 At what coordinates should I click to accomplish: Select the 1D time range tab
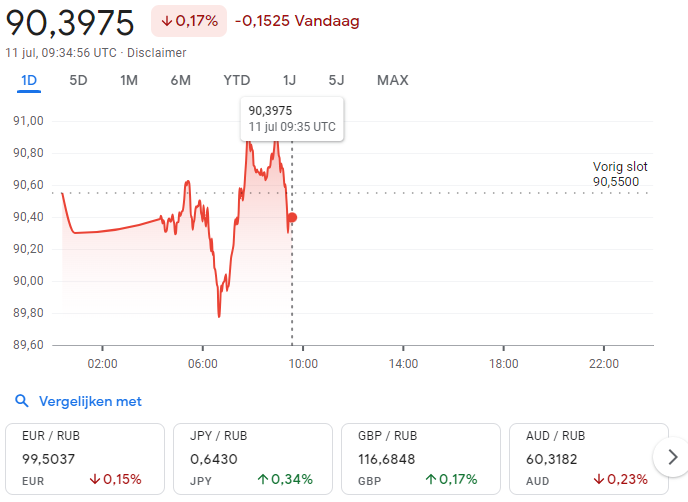point(29,80)
